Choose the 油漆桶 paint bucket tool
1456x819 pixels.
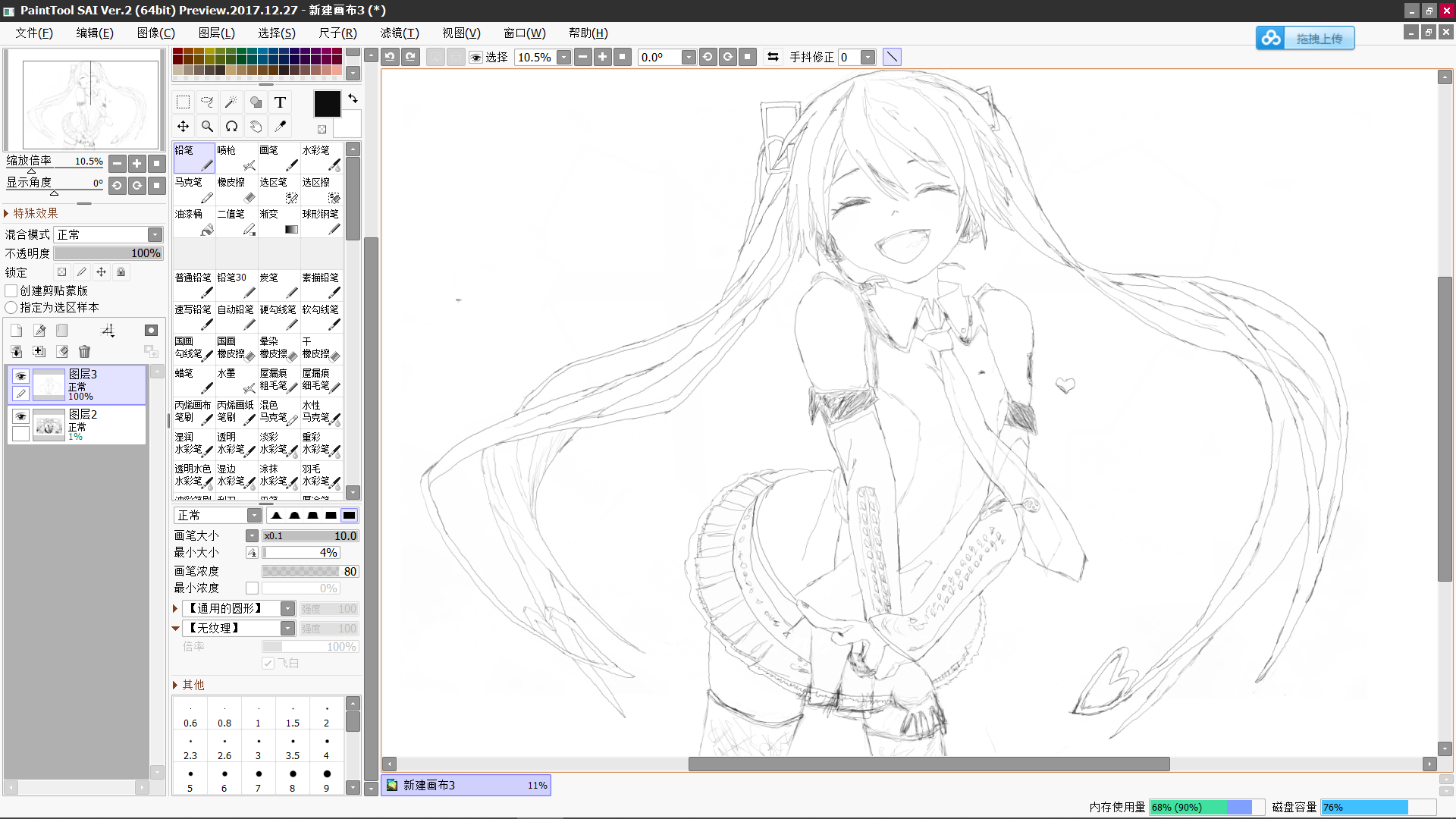click(194, 221)
